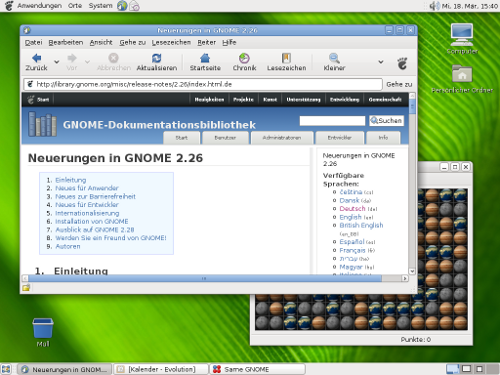Launch the web browser panel icon

pos(122,6)
